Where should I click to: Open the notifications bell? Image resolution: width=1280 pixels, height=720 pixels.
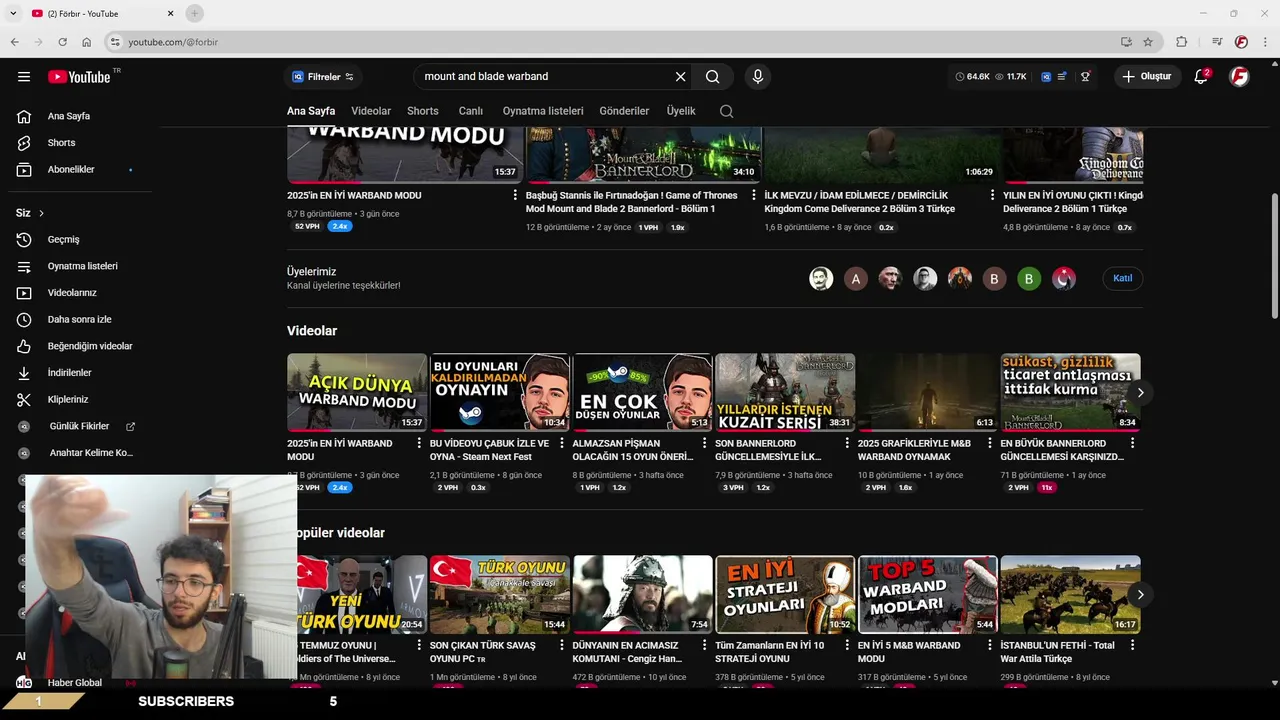click(1202, 77)
